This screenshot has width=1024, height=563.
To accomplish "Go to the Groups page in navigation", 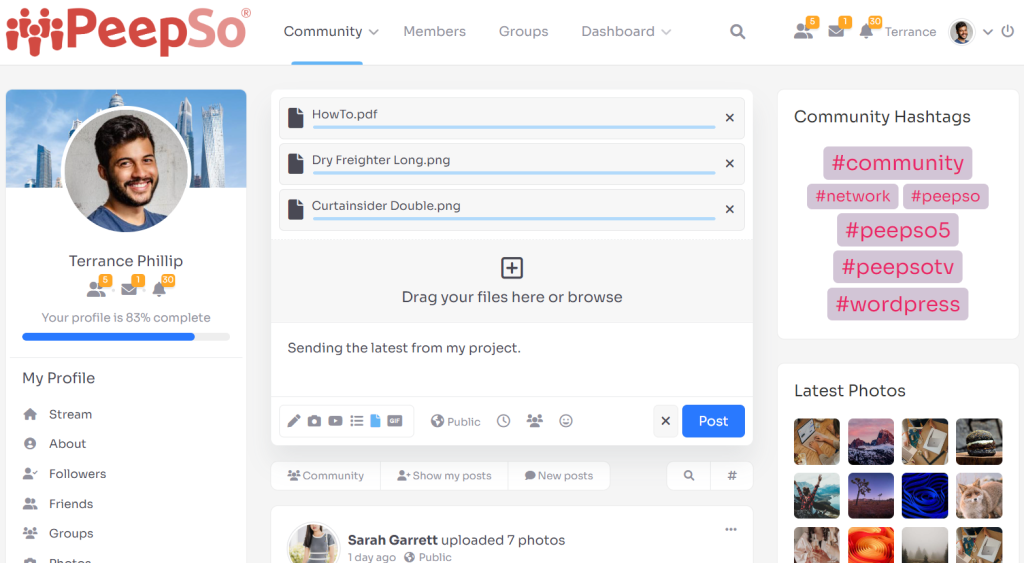I will (523, 31).
